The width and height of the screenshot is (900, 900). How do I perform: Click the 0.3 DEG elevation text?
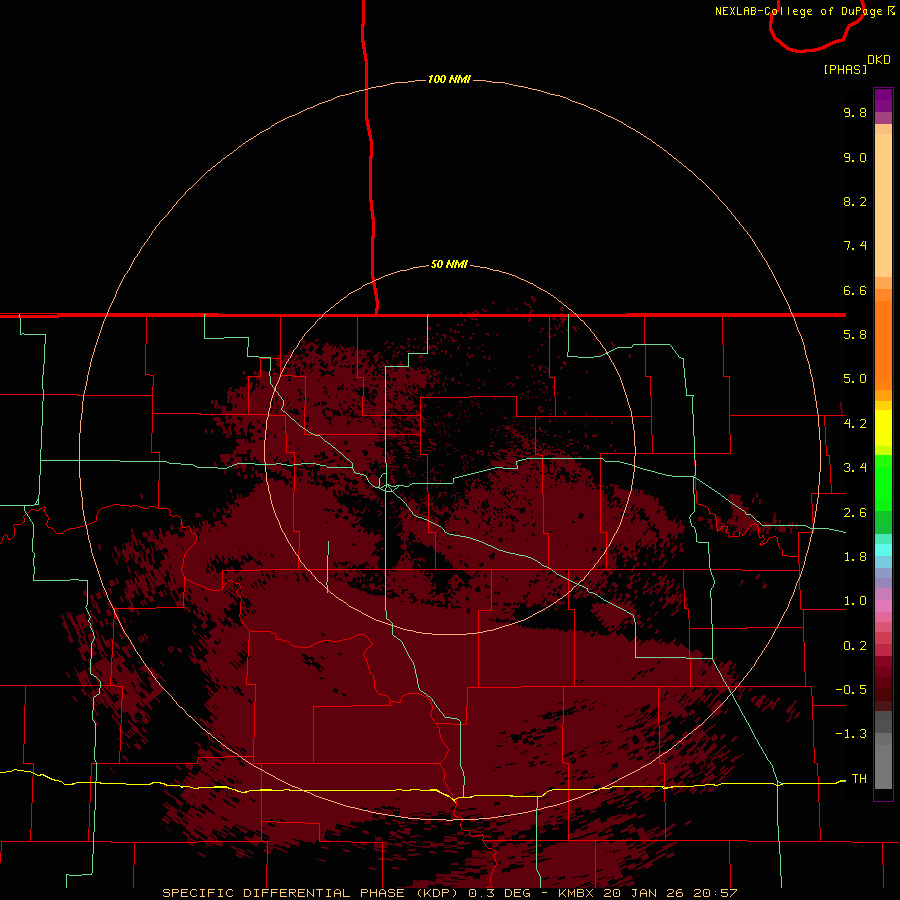498,893
